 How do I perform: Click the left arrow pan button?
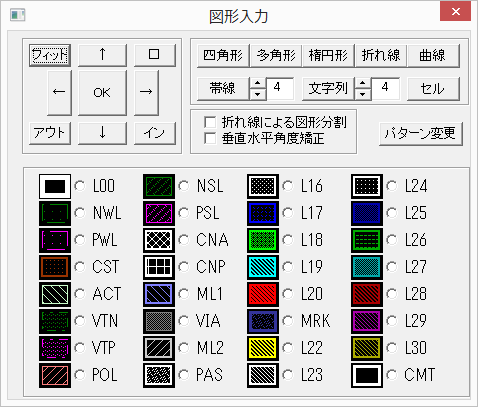point(59,92)
